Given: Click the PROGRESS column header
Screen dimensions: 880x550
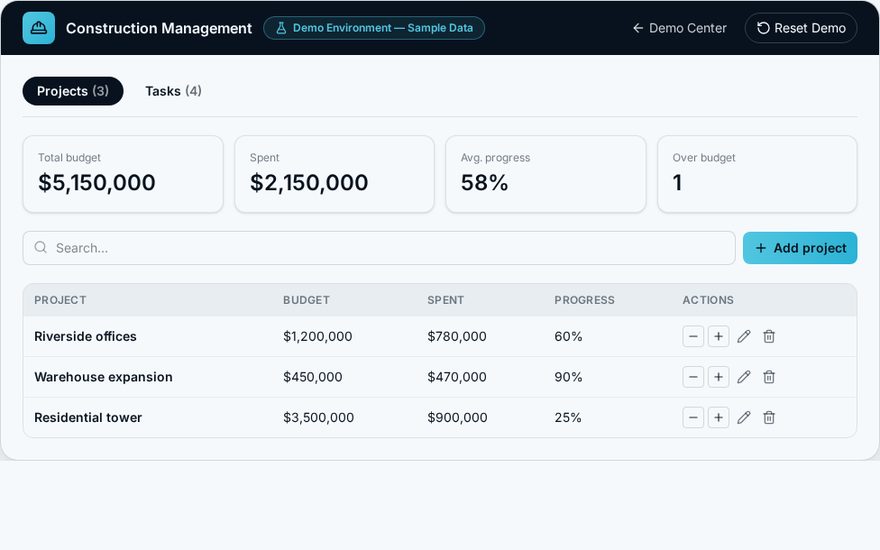Looking at the screenshot, I should click(x=584, y=300).
